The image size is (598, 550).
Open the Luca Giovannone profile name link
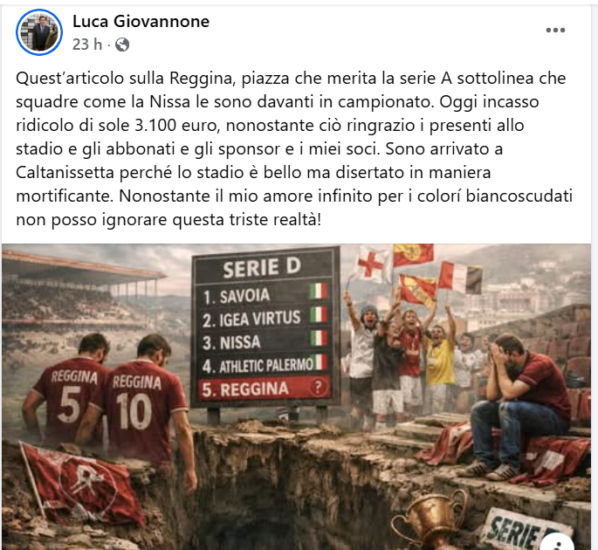[141, 21]
